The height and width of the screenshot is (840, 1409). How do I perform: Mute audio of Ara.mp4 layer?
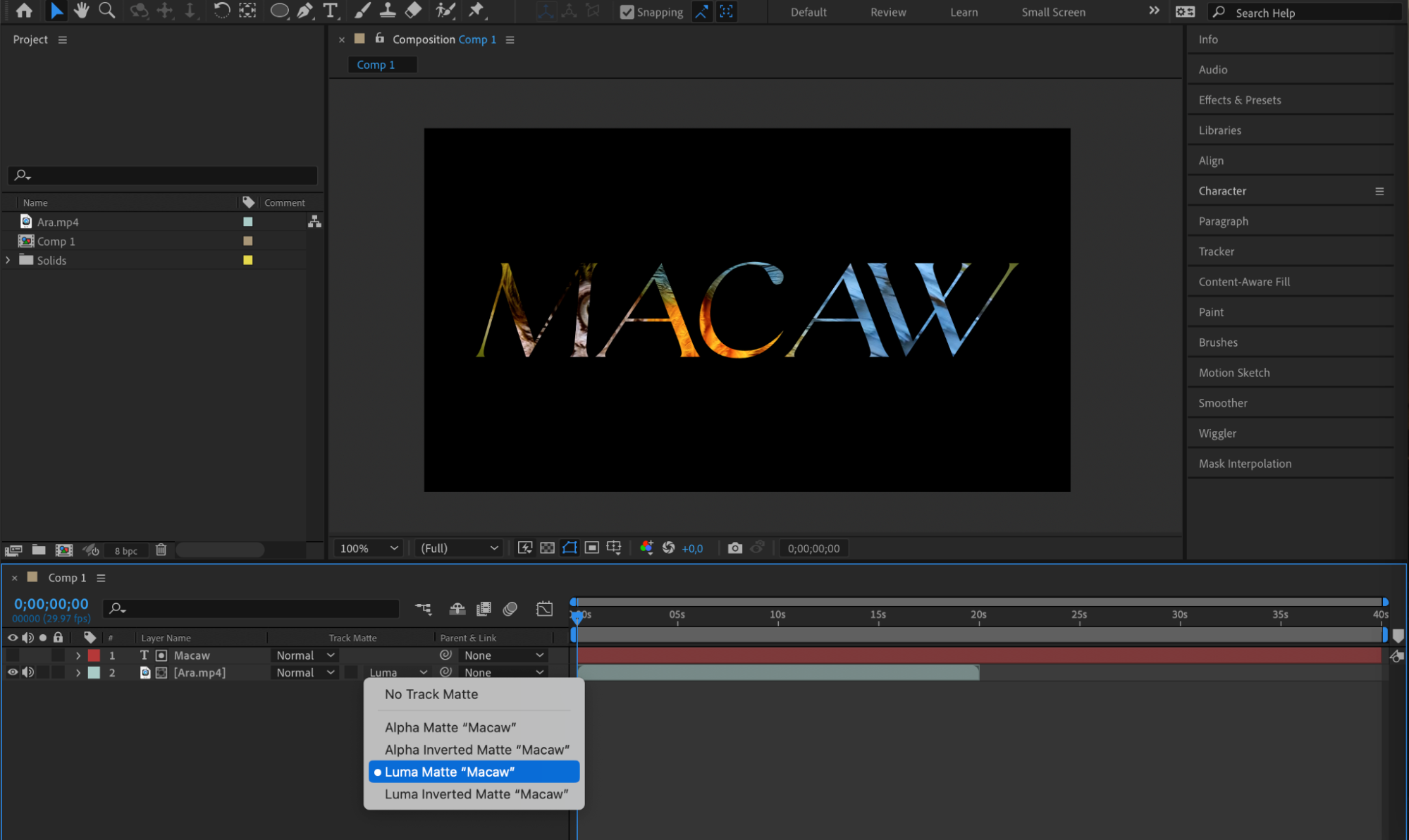coord(27,673)
